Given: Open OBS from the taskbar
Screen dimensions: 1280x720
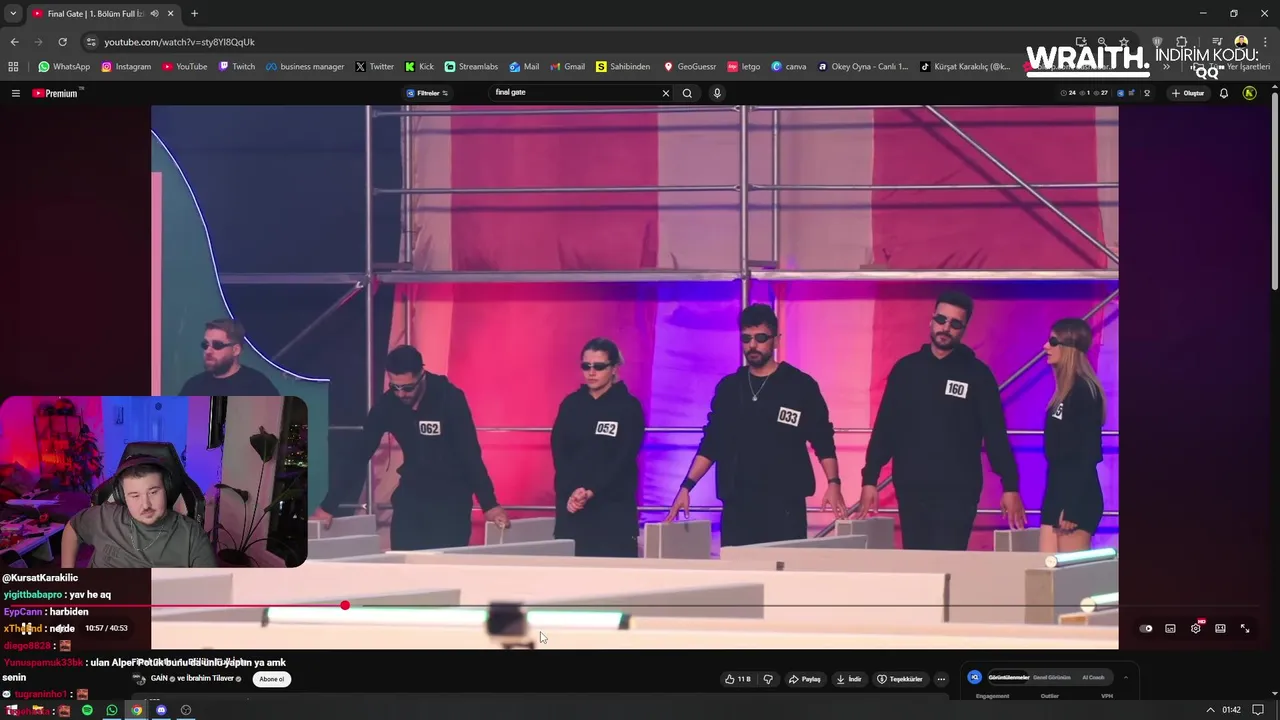Looking at the screenshot, I should pyautogui.click(x=186, y=710).
